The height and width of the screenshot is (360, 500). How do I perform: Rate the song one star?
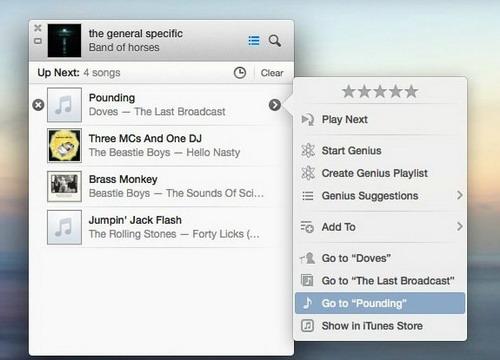click(x=348, y=91)
